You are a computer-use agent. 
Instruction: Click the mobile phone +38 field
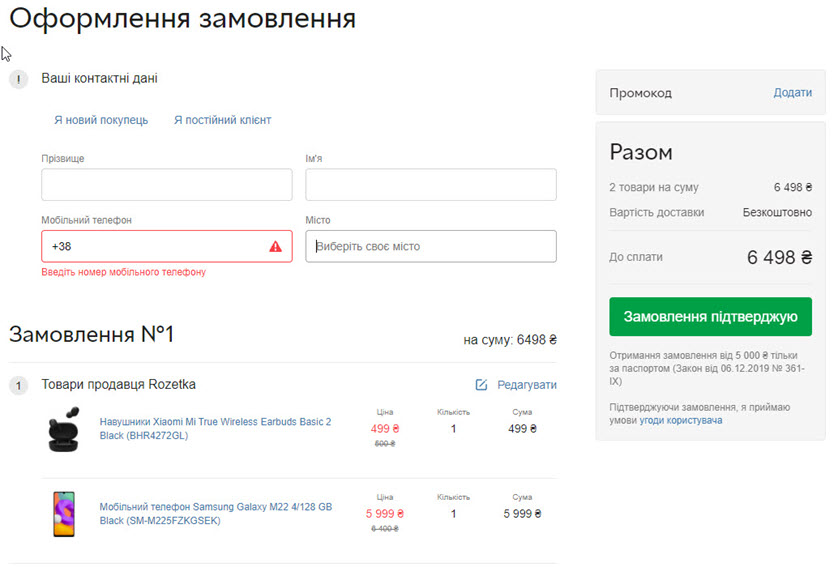(x=167, y=246)
